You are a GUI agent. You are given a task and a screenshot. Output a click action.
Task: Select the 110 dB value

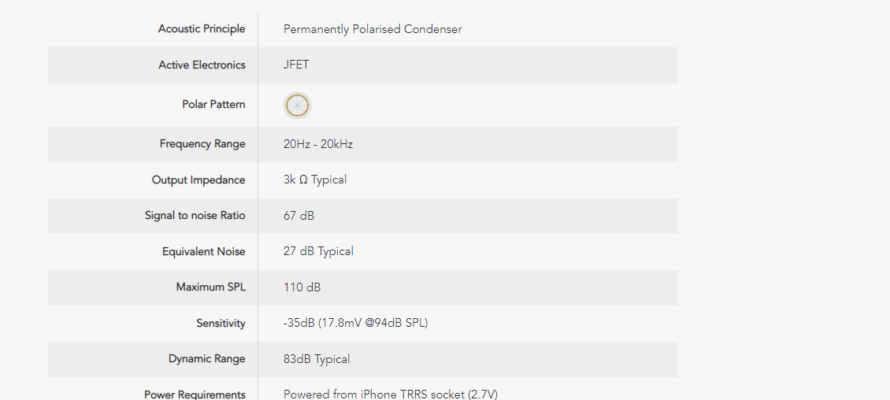(302, 287)
